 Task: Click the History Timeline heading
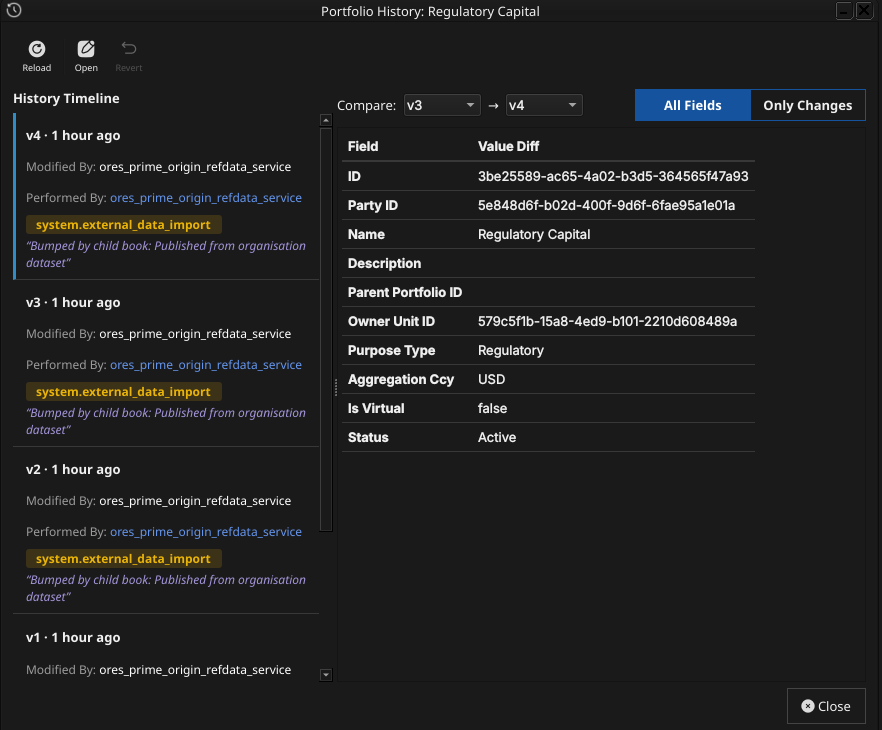66,98
